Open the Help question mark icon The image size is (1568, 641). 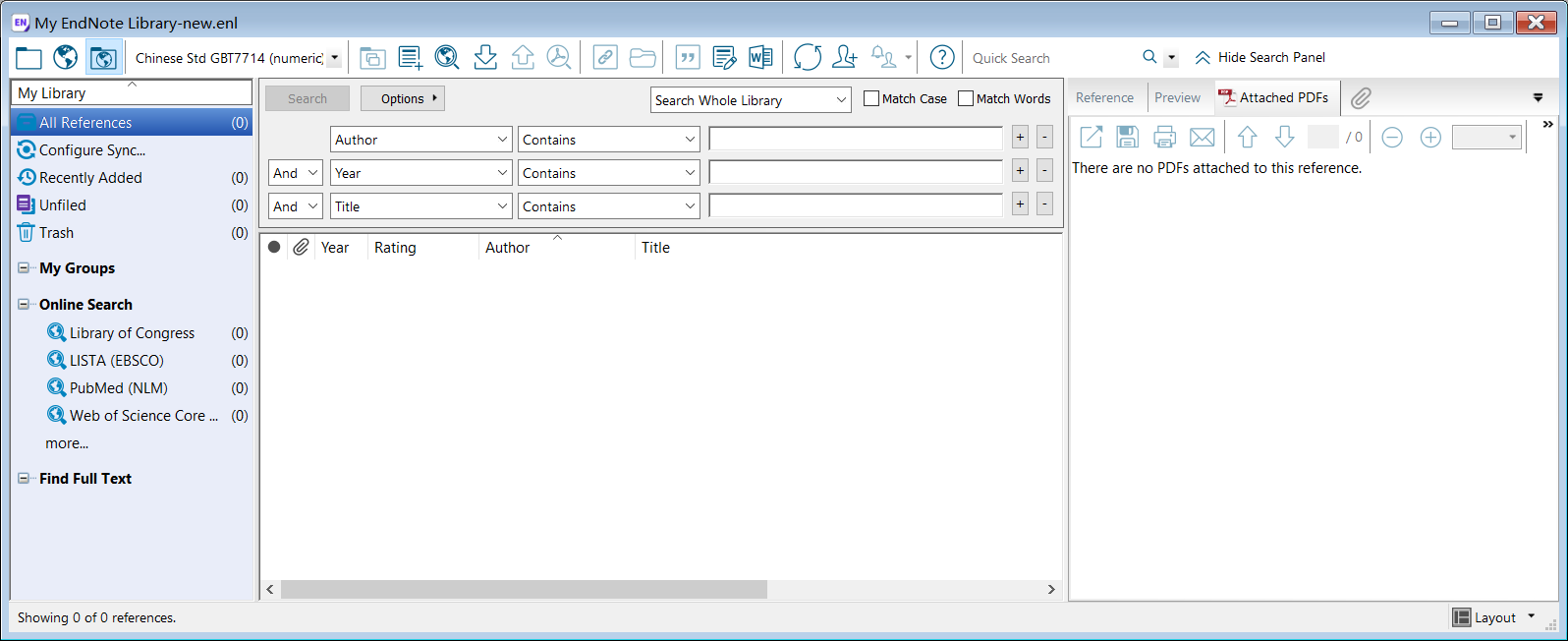(x=942, y=57)
